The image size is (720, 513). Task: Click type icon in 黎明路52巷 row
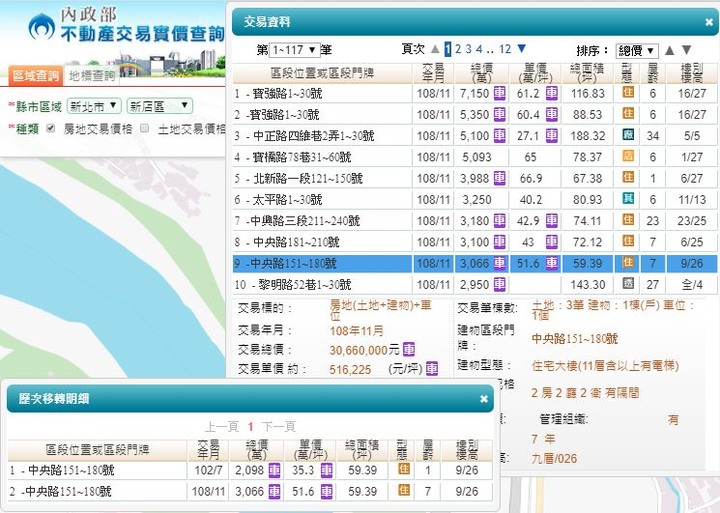(628, 283)
